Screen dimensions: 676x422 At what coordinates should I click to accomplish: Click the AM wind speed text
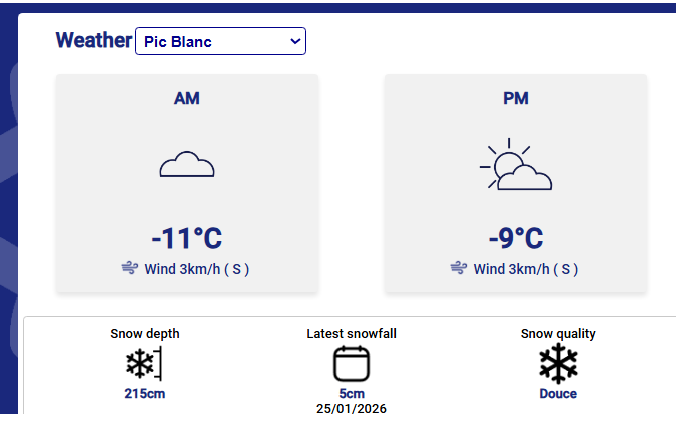(197, 269)
